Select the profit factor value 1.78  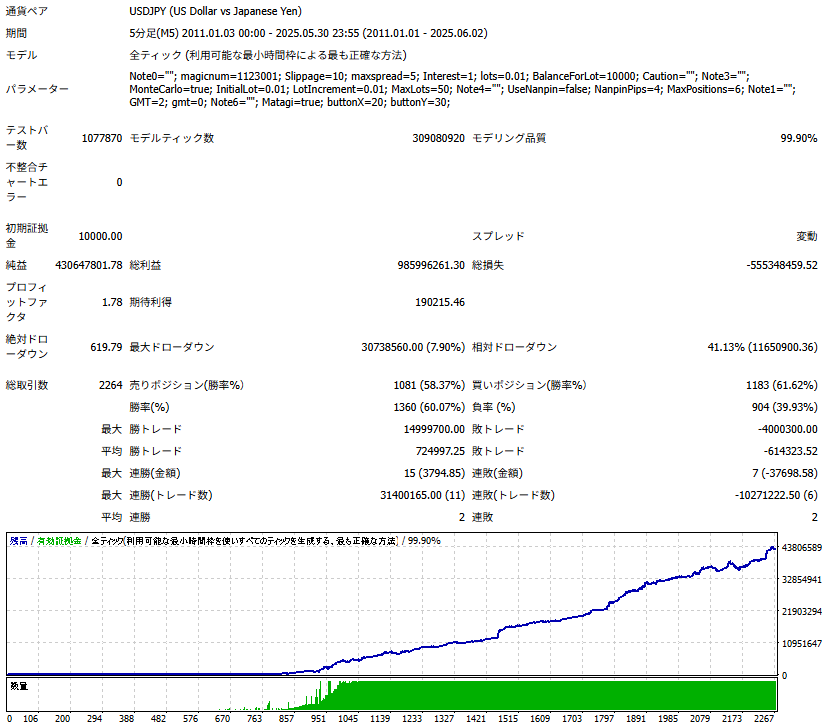(x=112, y=302)
